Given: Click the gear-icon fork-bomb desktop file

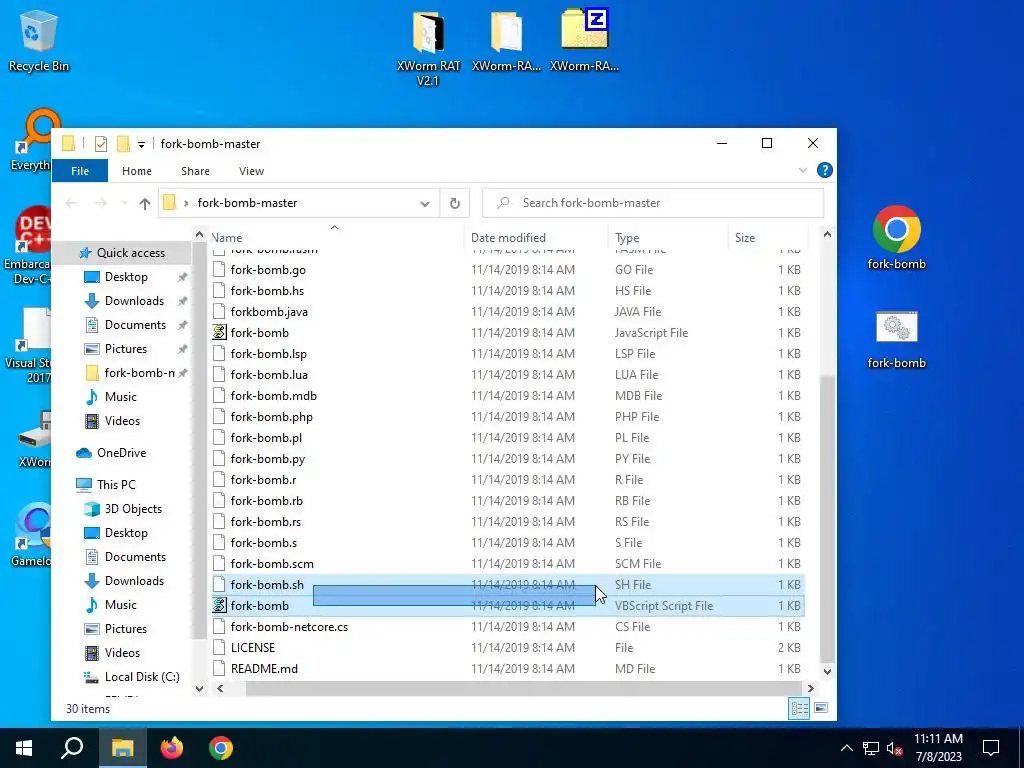Looking at the screenshot, I should (896, 339).
